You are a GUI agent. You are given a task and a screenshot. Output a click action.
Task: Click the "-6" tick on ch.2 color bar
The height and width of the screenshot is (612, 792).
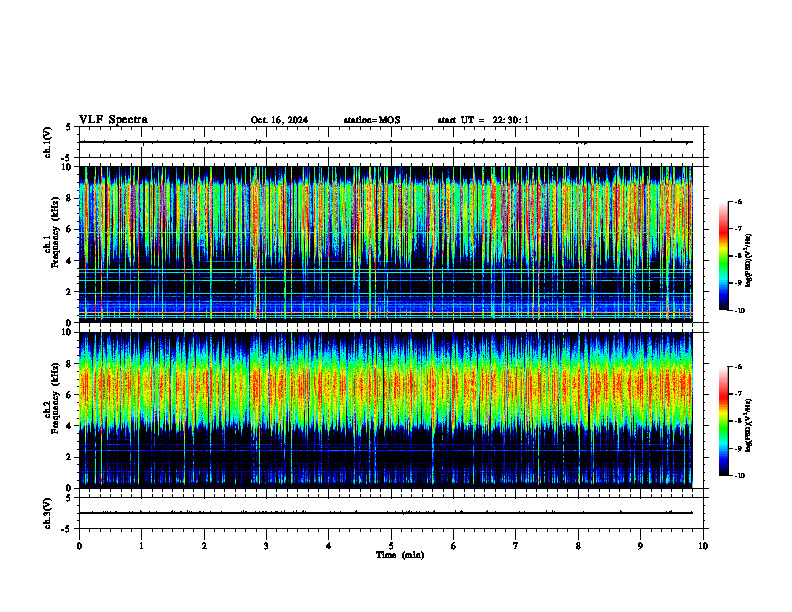(x=738, y=367)
